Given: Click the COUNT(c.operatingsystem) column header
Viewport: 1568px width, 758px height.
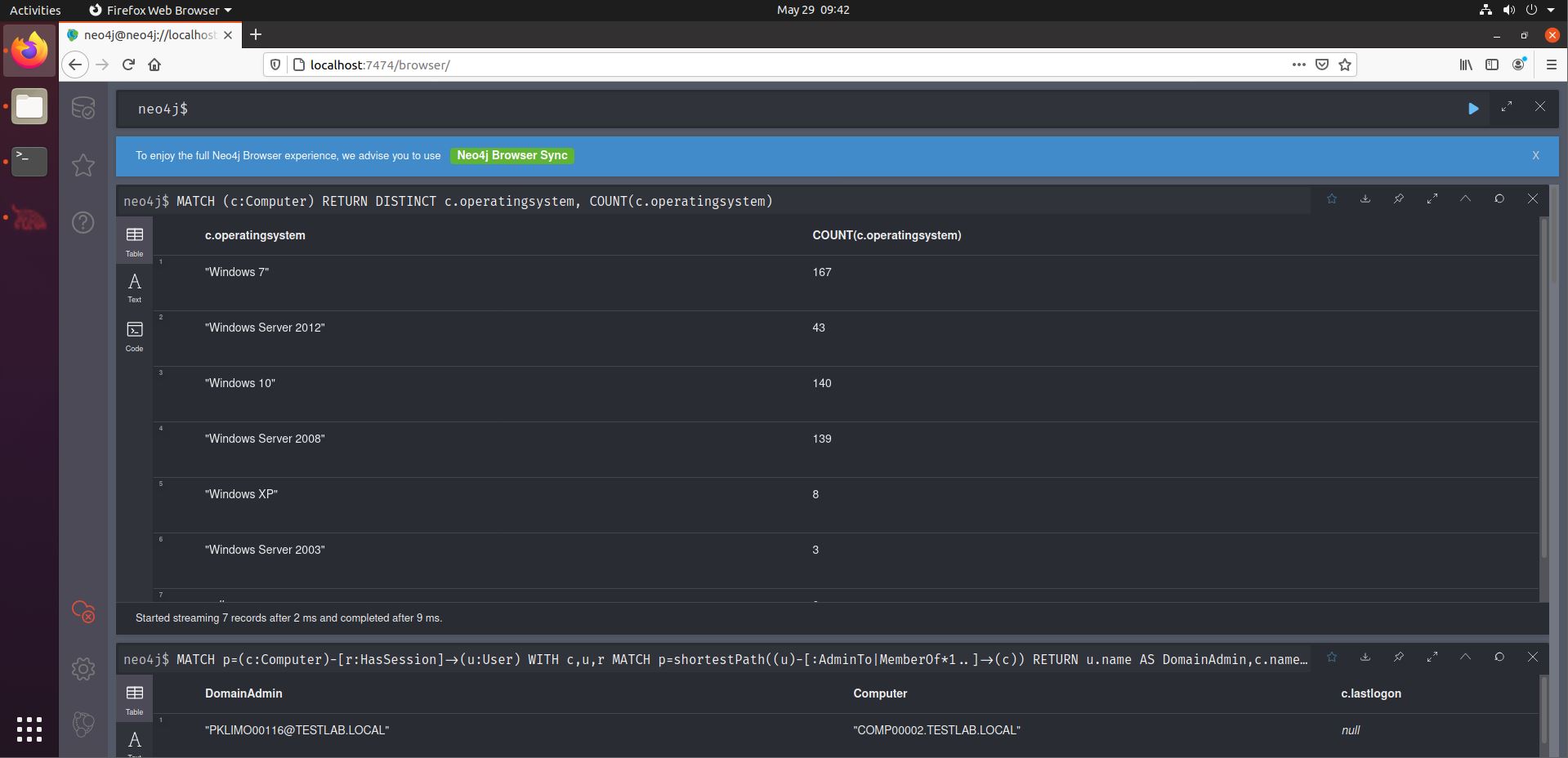Looking at the screenshot, I should tap(887, 235).
